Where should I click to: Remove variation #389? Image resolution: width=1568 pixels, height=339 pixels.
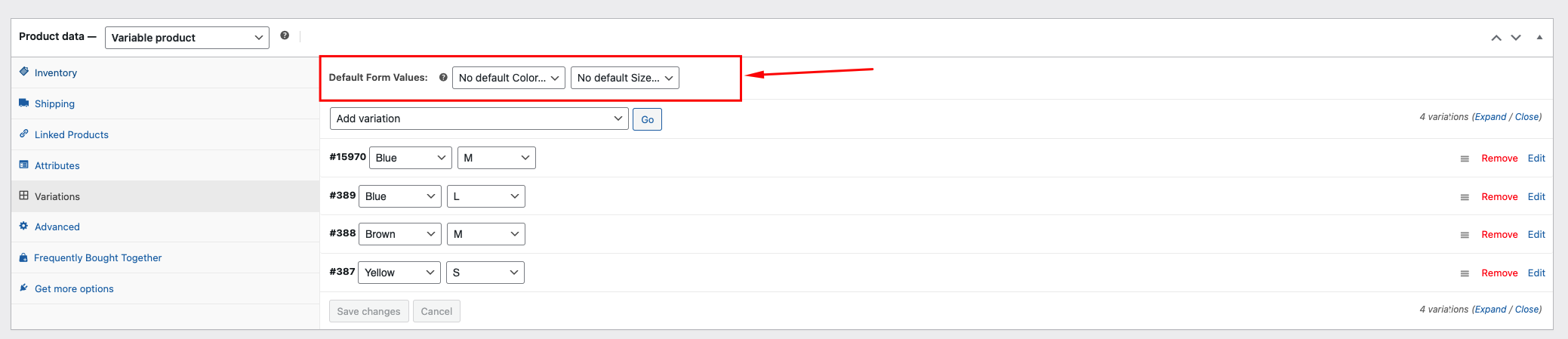point(1499,196)
